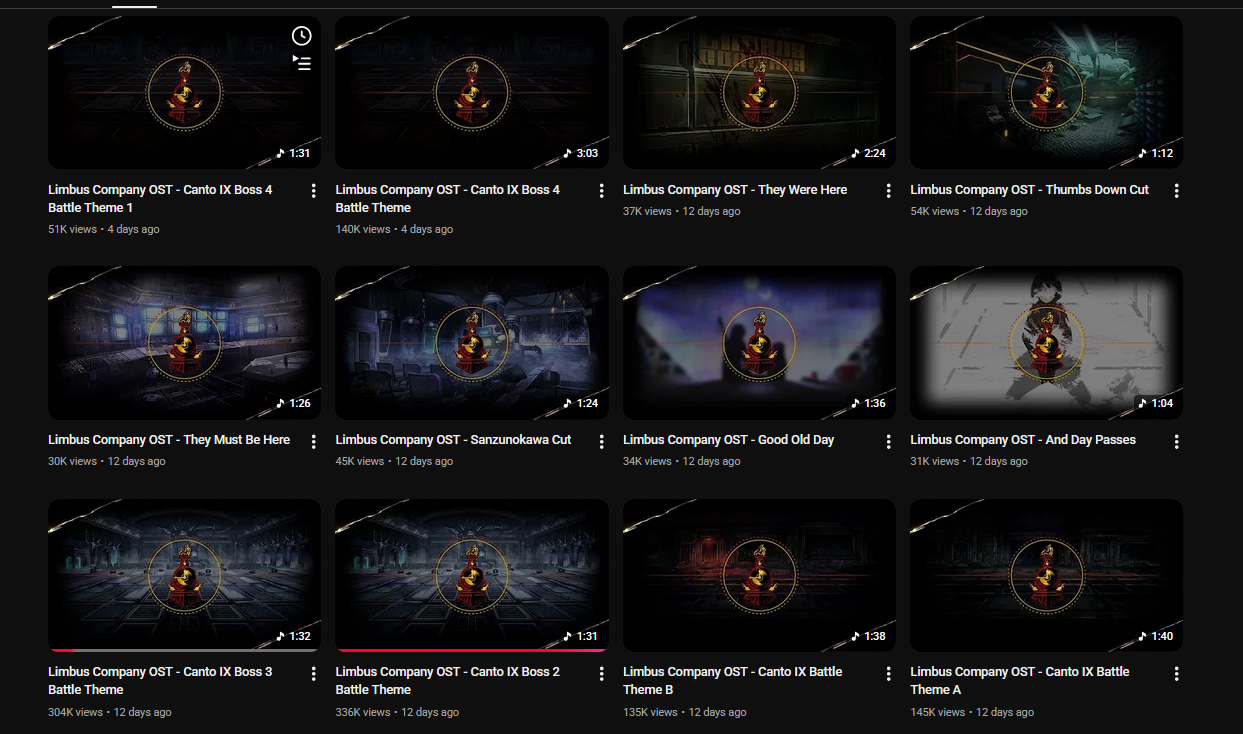Click the 1:40 duration badge

point(1155,636)
